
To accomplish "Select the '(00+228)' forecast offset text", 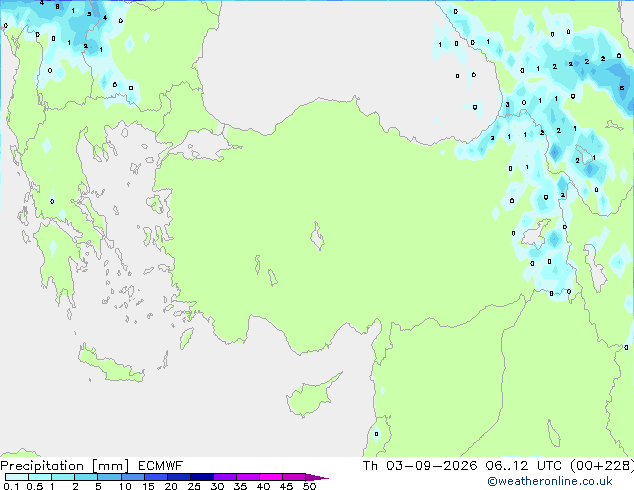I will point(602,466).
